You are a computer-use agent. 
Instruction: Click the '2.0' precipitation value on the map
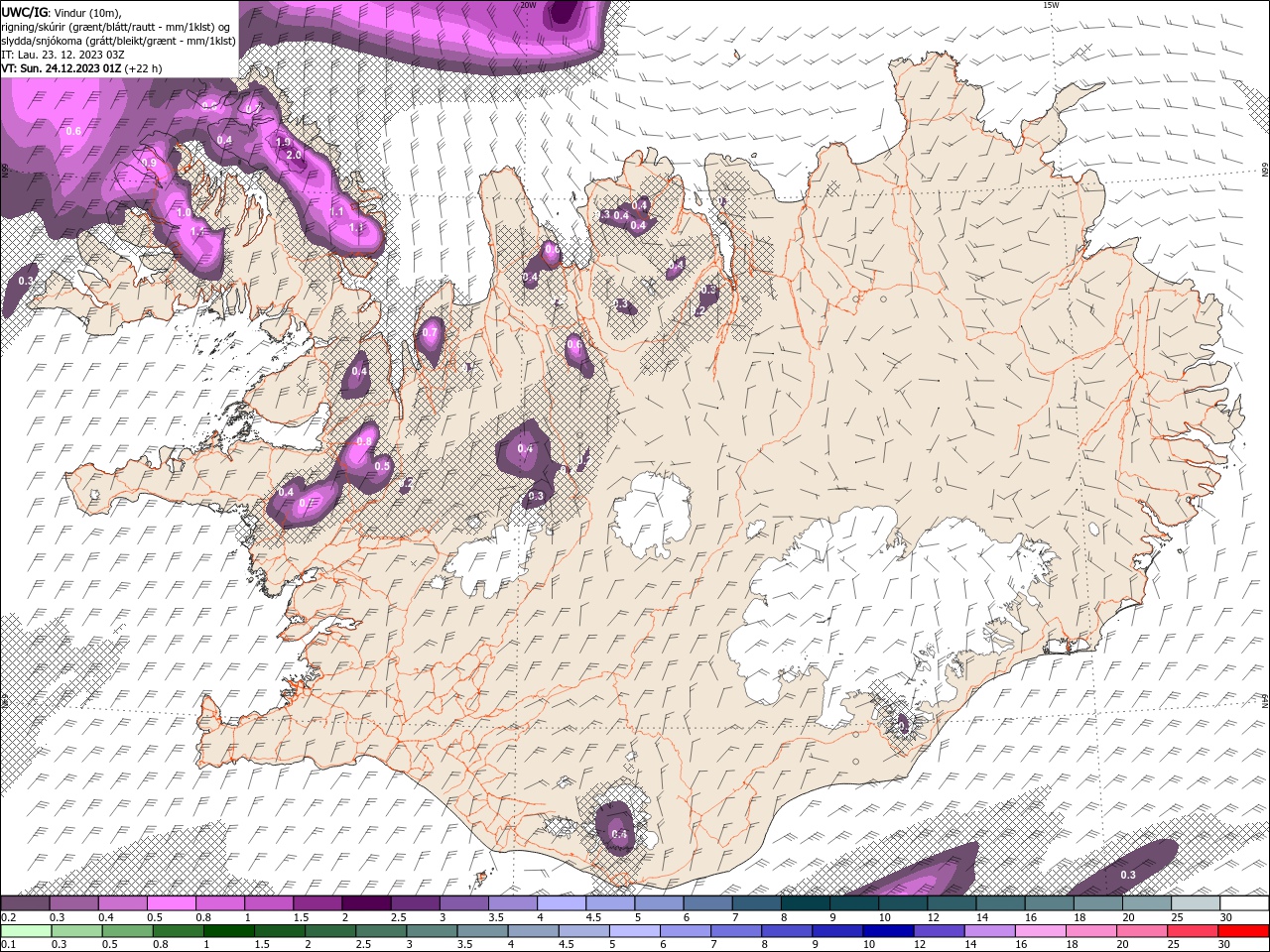click(x=294, y=156)
